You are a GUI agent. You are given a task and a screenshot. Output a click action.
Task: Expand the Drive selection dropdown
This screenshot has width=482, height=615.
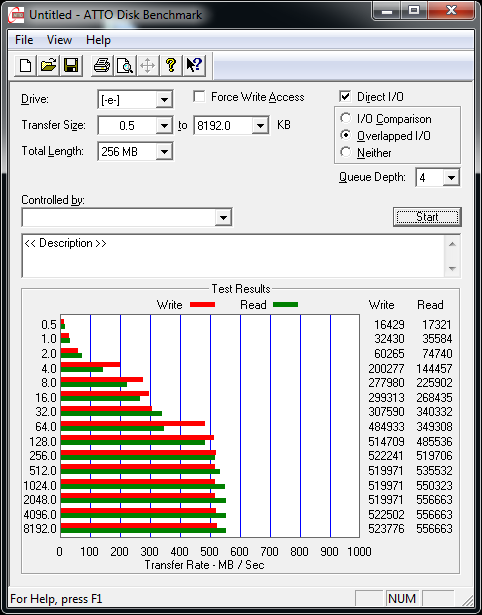coord(164,100)
